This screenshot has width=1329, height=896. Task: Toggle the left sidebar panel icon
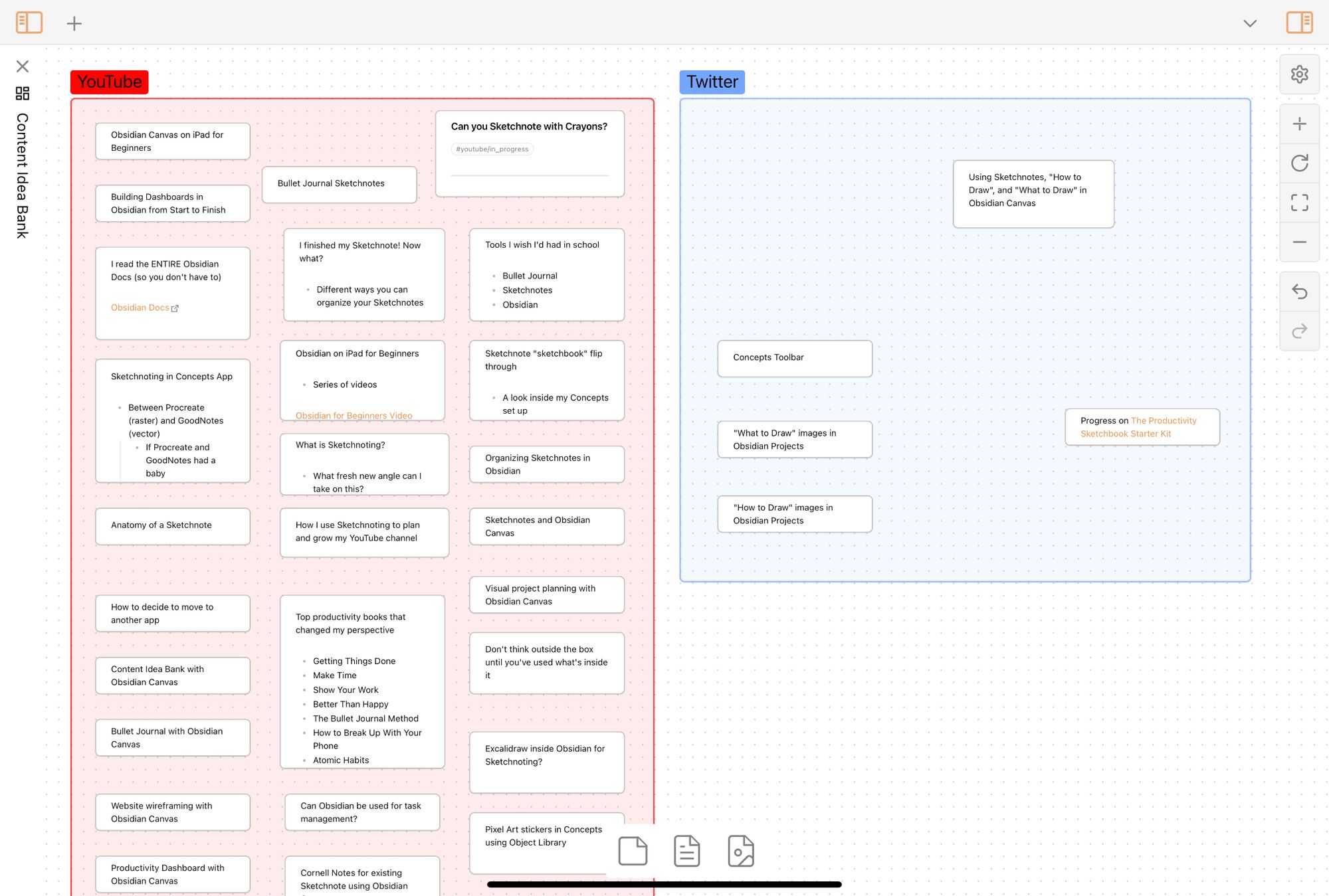(29, 23)
